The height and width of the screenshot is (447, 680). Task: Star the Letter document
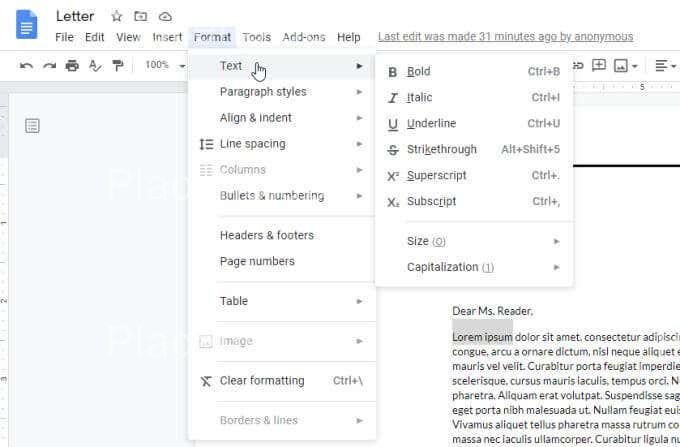(117, 16)
